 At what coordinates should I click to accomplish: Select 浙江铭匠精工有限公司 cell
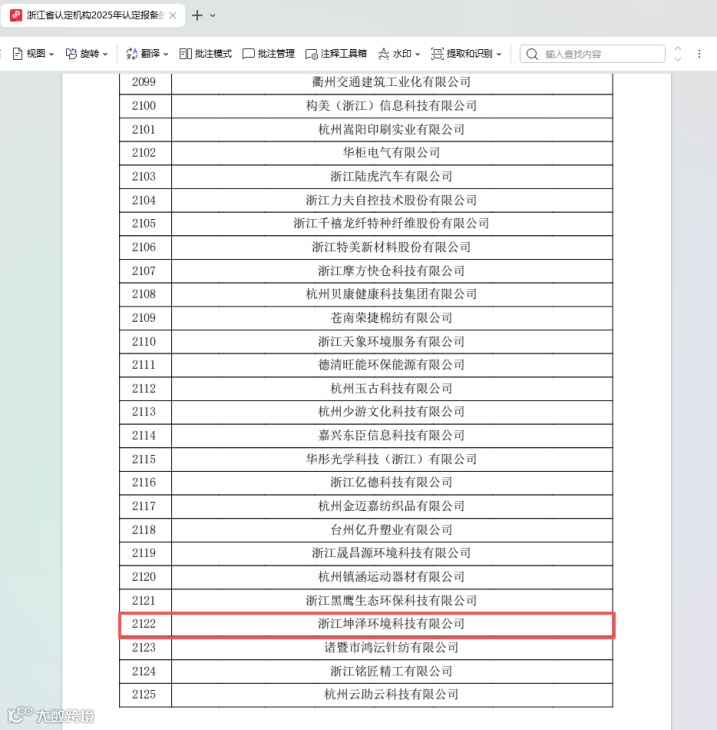click(392, 672)
